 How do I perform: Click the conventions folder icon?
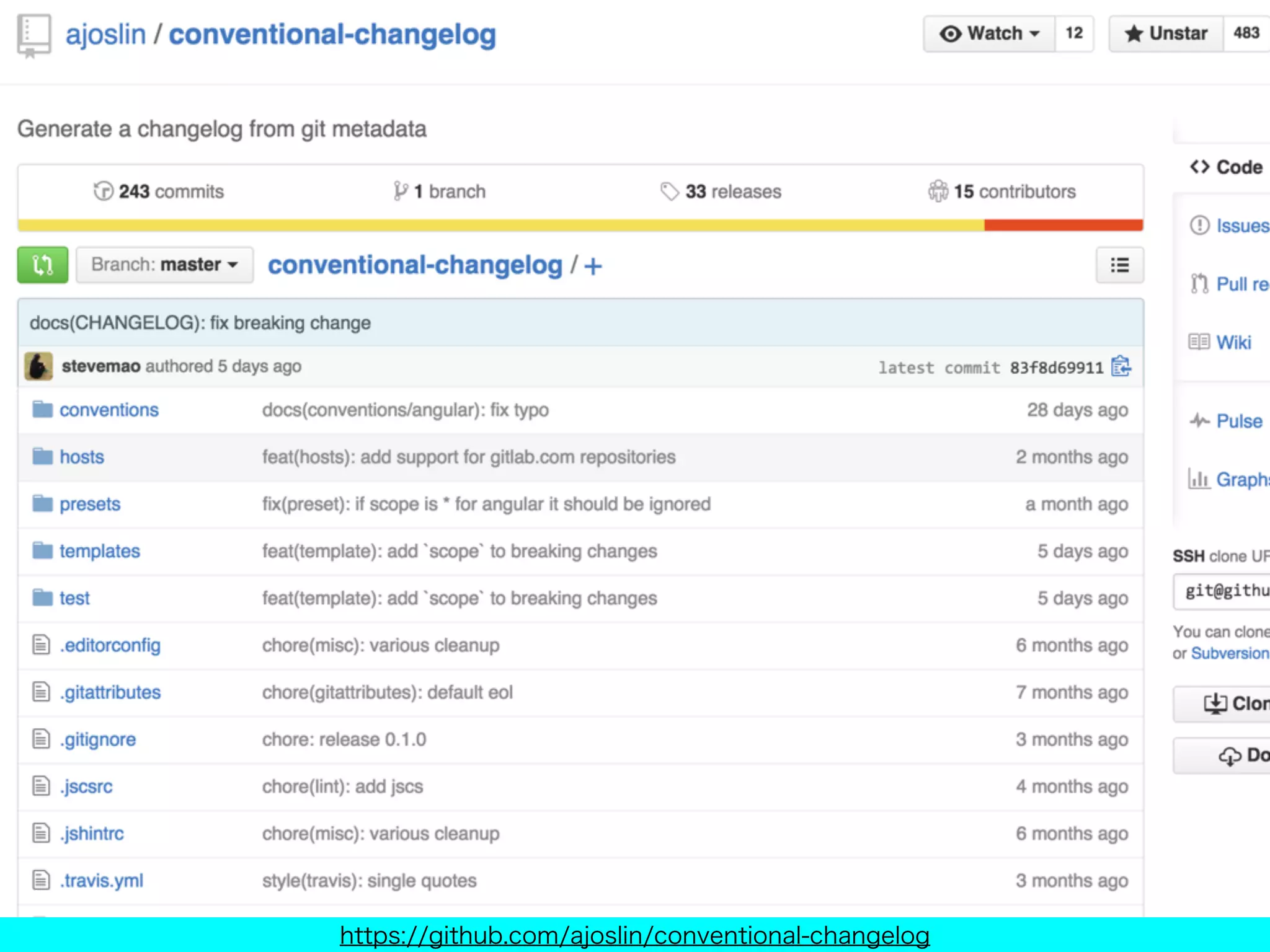[42, 409]
